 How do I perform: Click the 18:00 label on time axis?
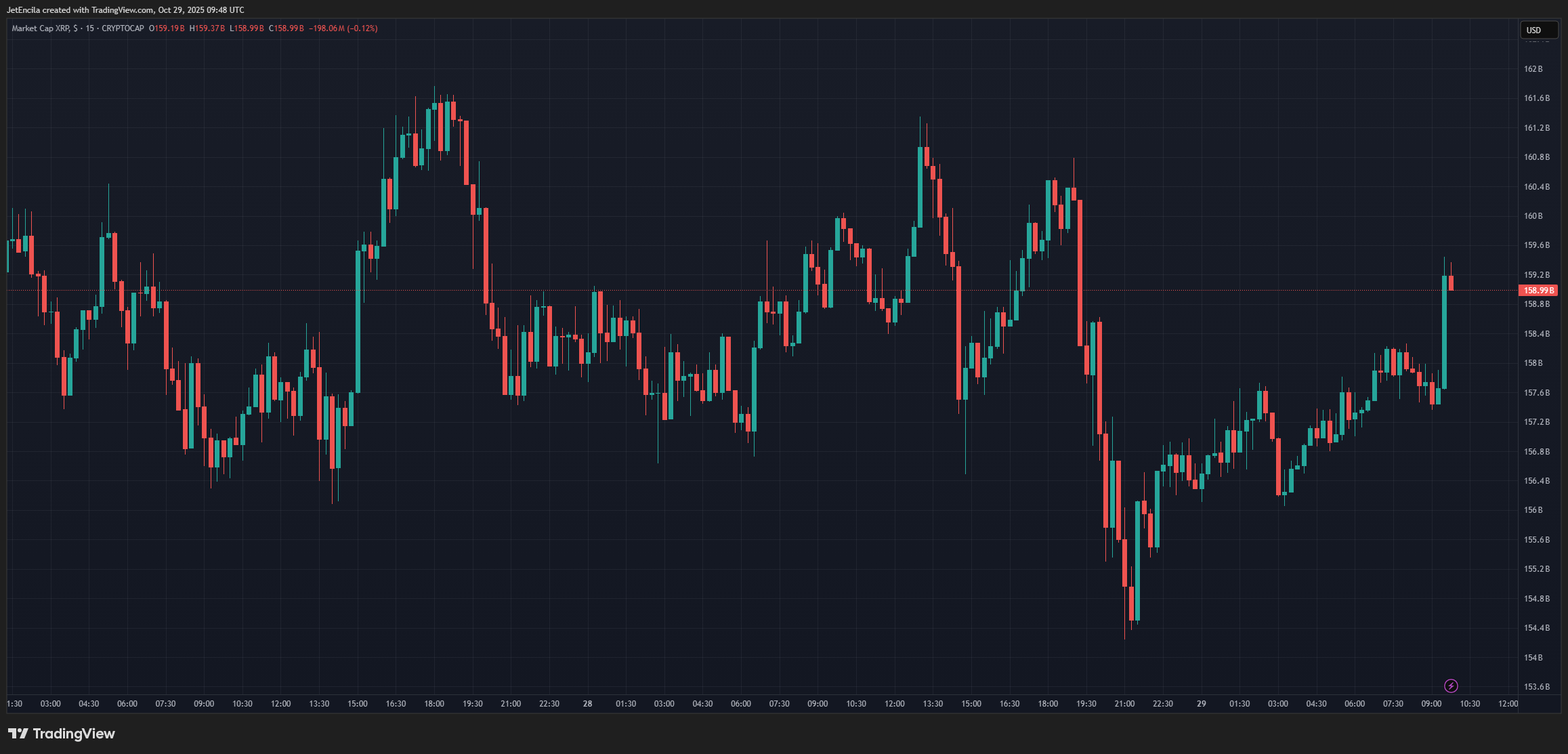point(434,704)
